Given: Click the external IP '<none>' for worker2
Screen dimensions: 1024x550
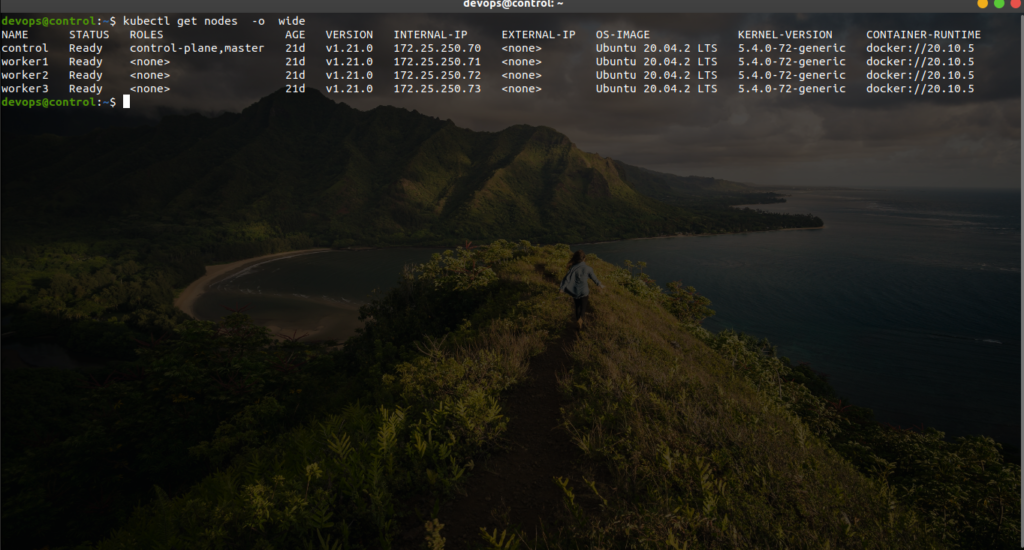Looking at the screenshot, I should pyautogui.click(x=522, y=75).
